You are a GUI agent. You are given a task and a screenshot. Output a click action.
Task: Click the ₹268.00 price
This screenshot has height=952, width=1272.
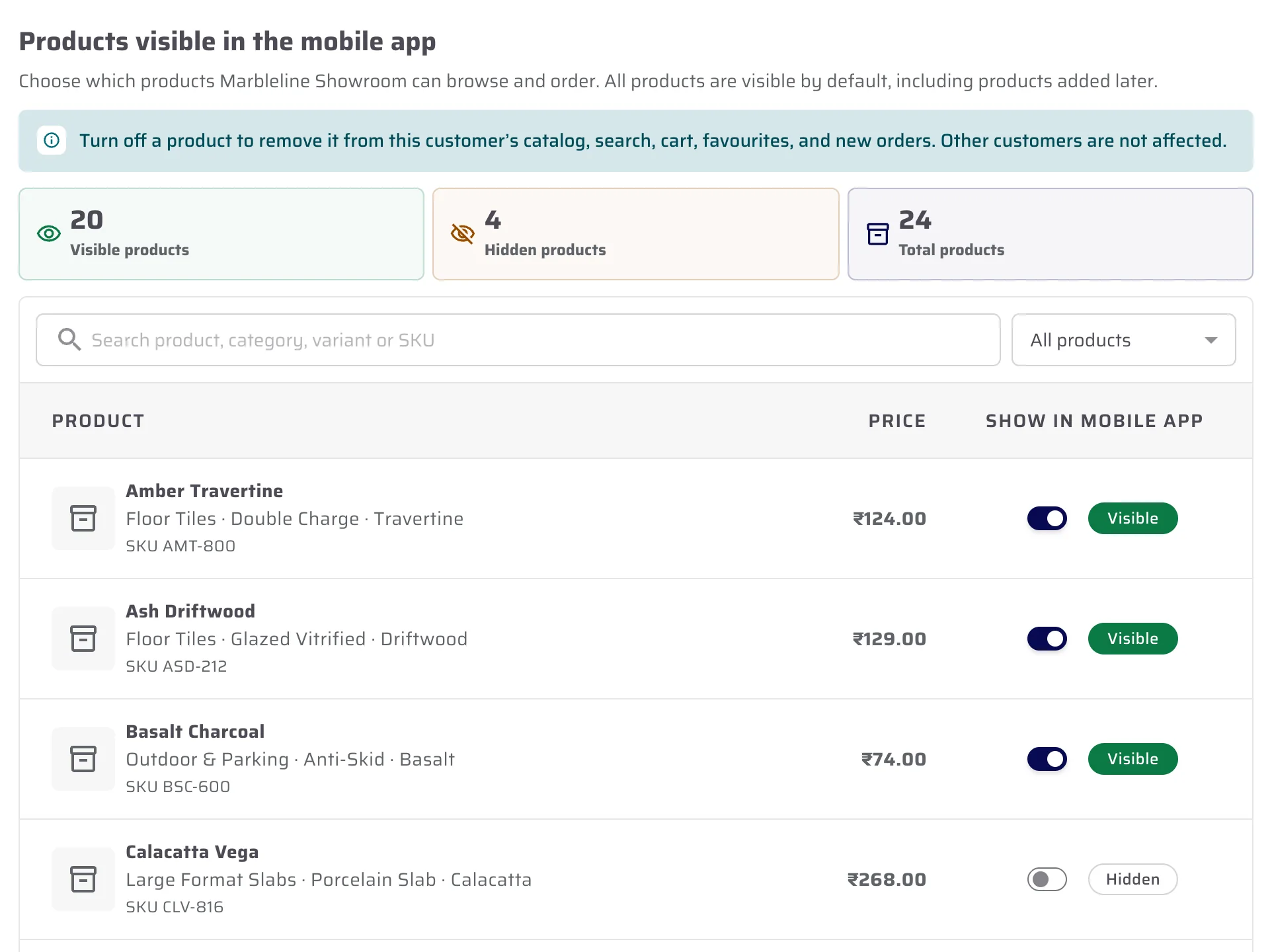coord(887,880)
